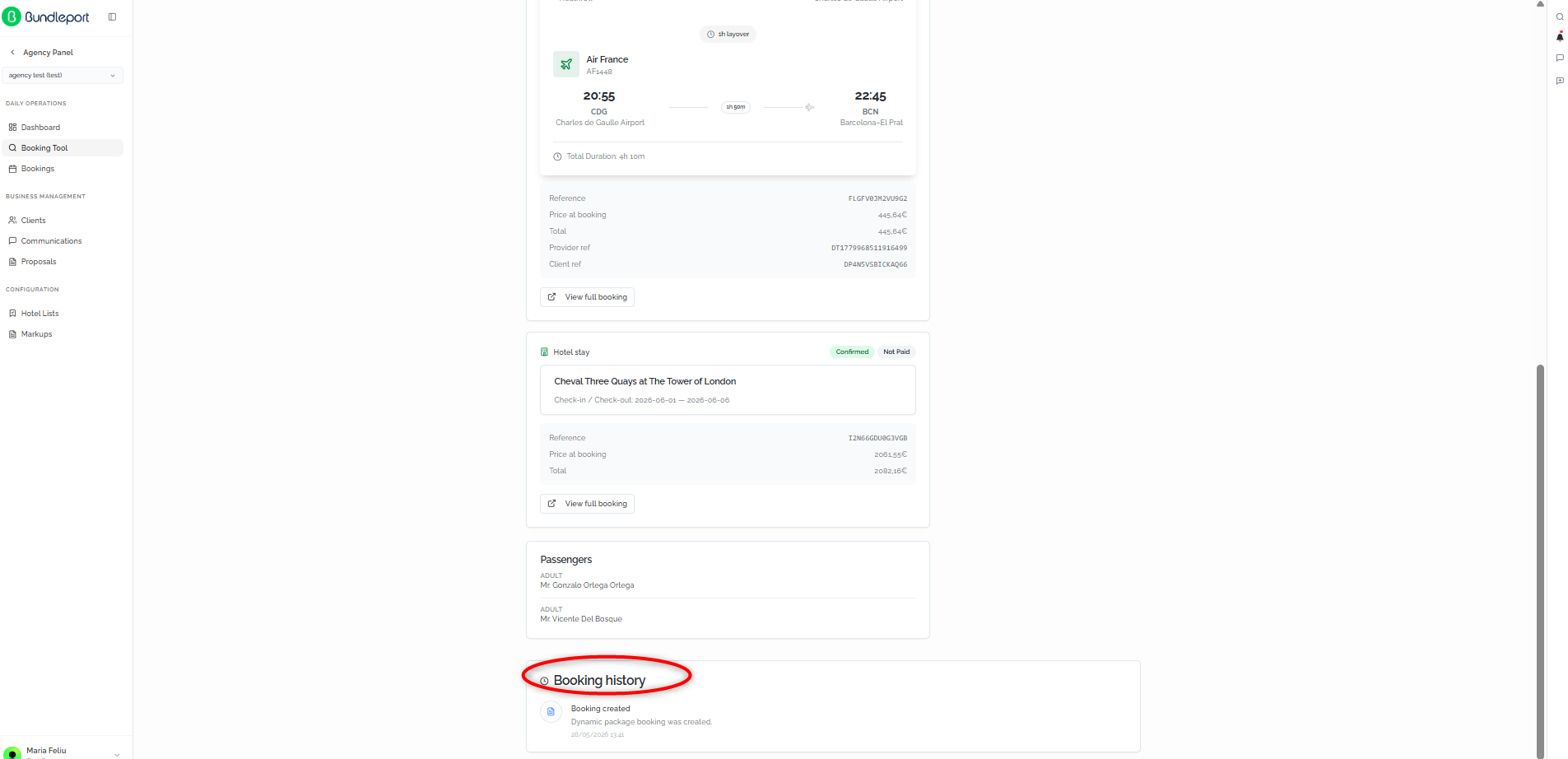Screen dimensions: 1568x759
Task: Click flight number AF1448
Action: click(x=599, y=72)
